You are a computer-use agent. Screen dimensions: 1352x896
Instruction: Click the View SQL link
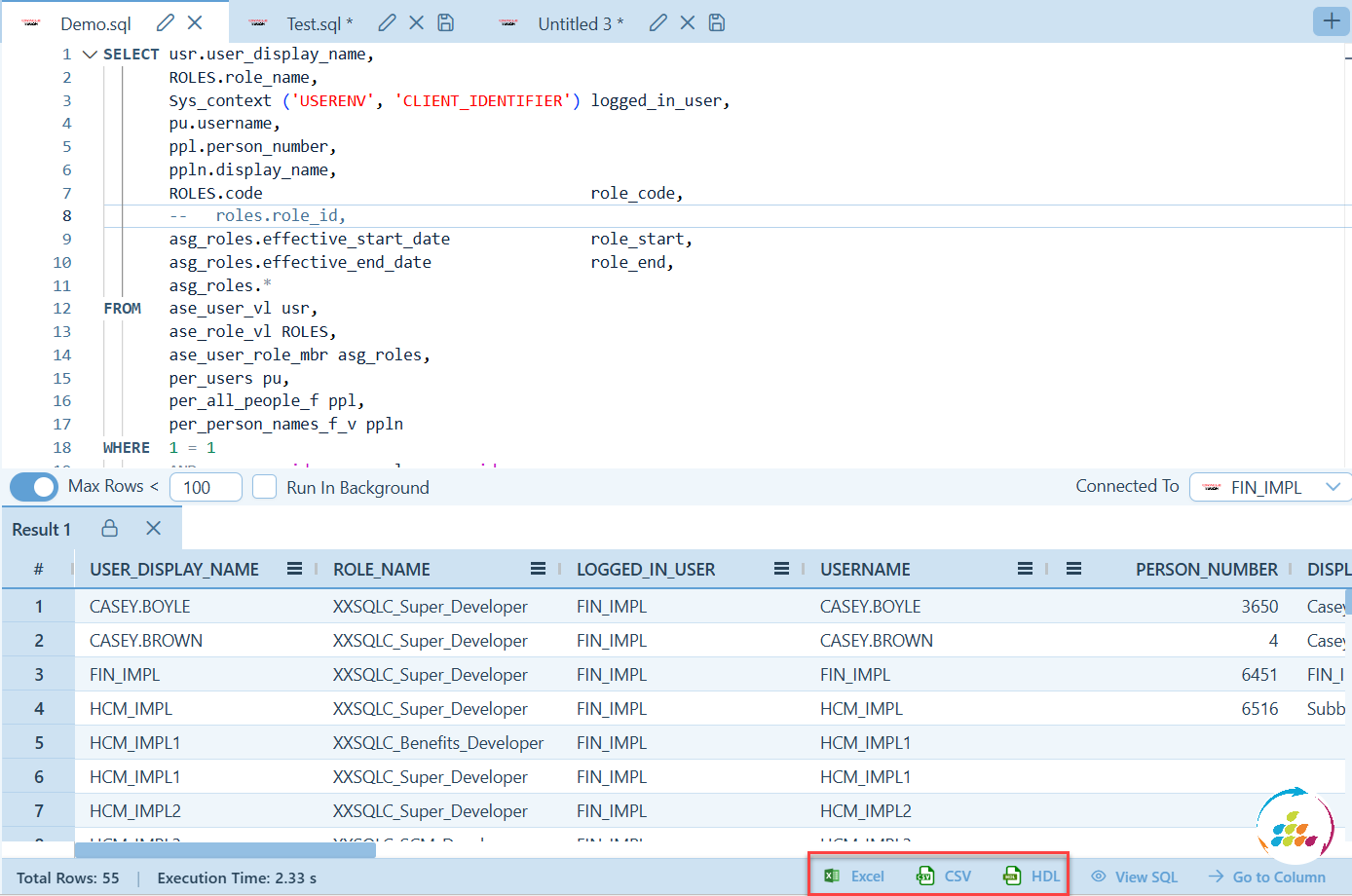pyautogui.click(x=1135, y=877)
